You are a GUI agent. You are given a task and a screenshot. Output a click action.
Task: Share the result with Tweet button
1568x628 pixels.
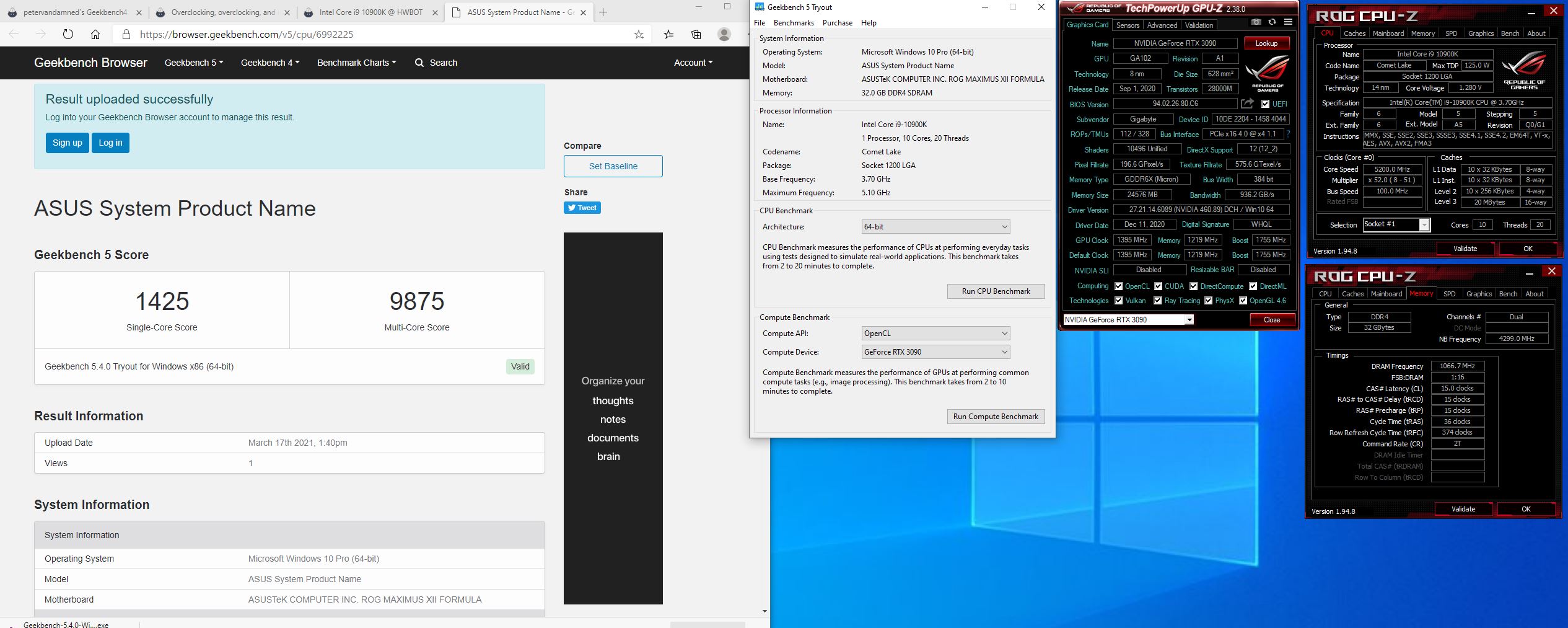click(x=582, y=208)
